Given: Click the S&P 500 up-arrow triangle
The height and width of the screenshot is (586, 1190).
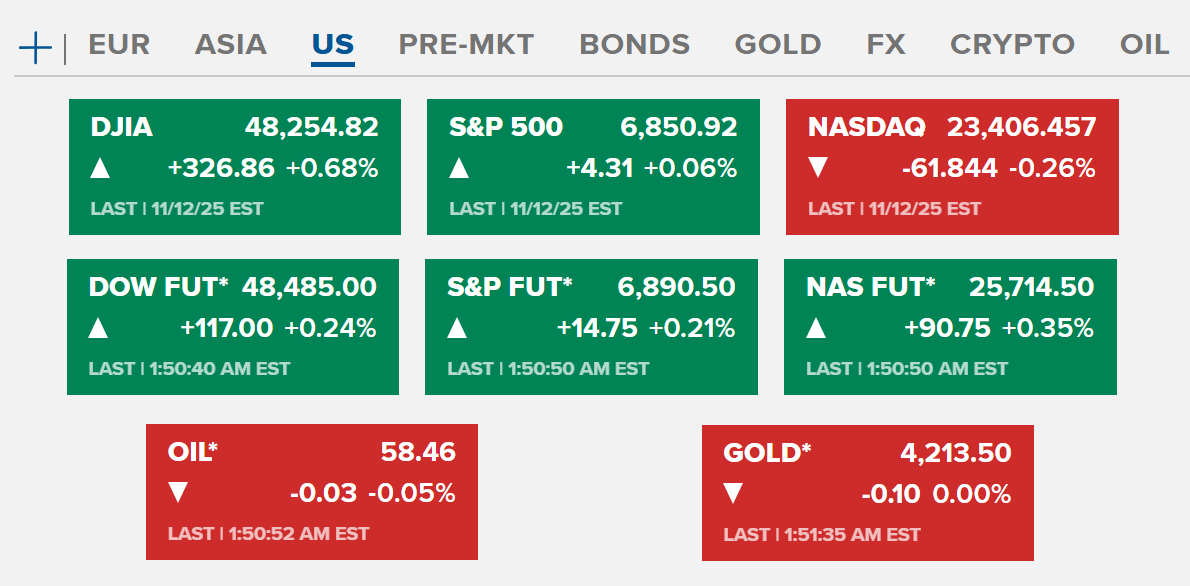Looking at the screenshot, I should point(459,168).
